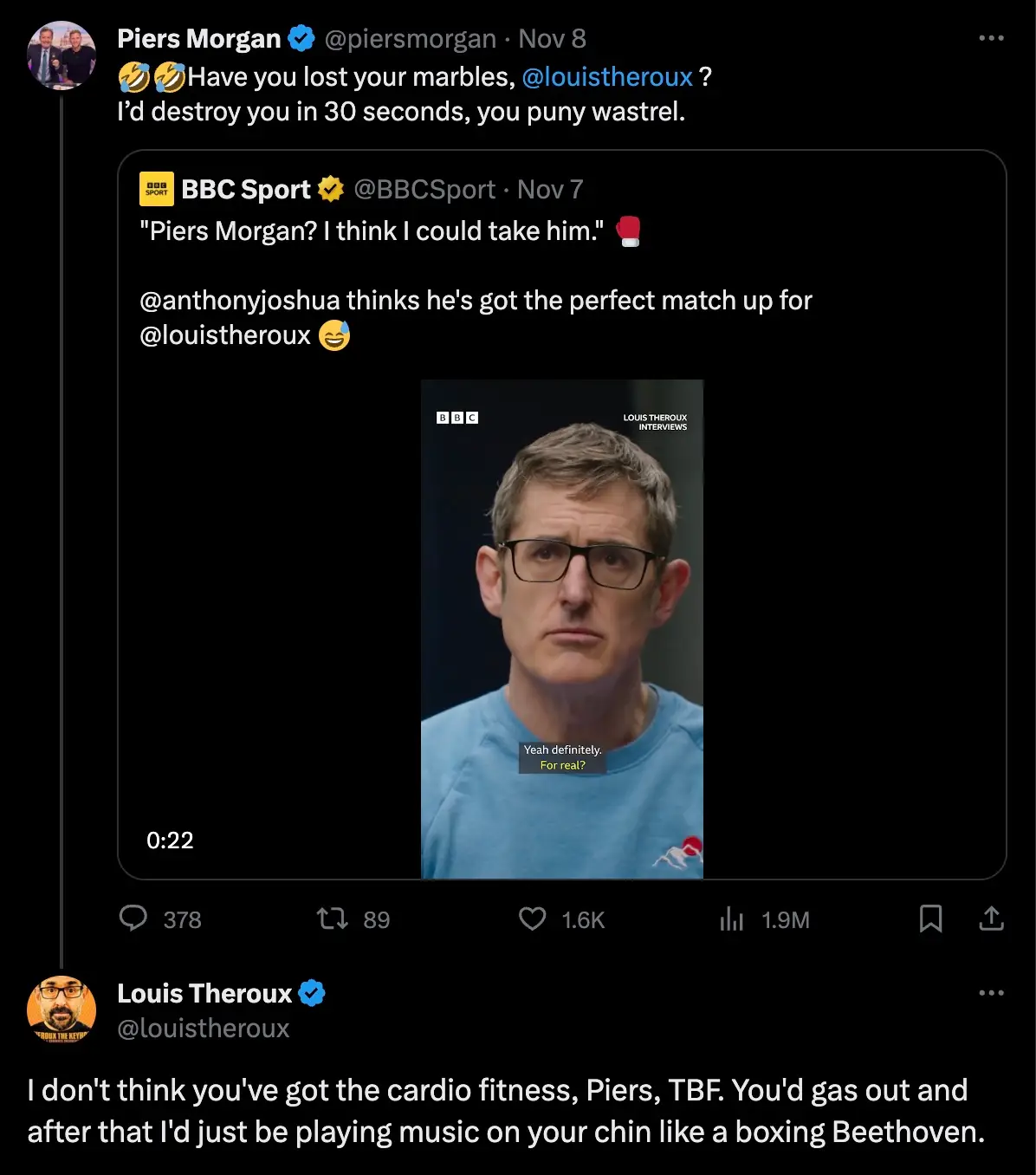
Task: Open more options on Louis Theroux's reply
Action: click(x=991, y=993)
